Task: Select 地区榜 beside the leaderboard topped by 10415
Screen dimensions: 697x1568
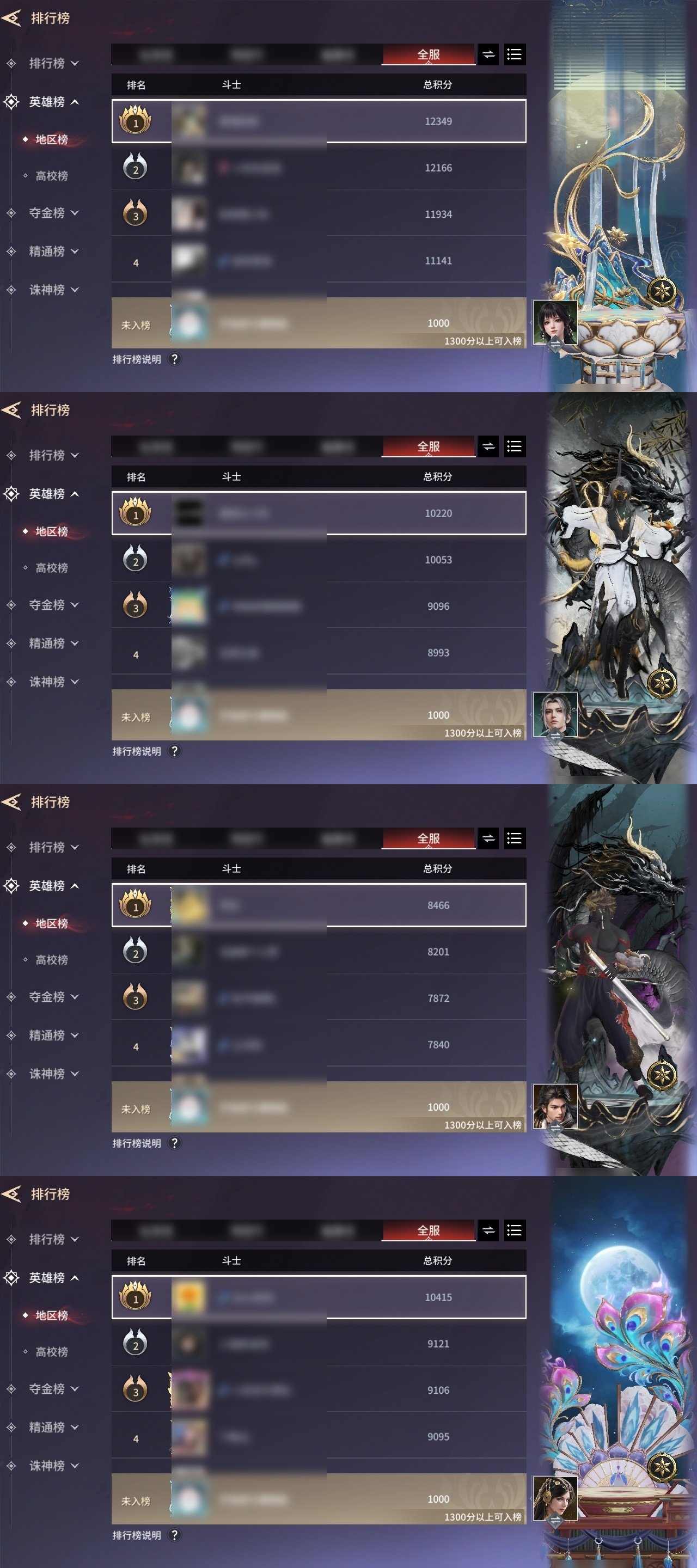Action: (51, 1315)
